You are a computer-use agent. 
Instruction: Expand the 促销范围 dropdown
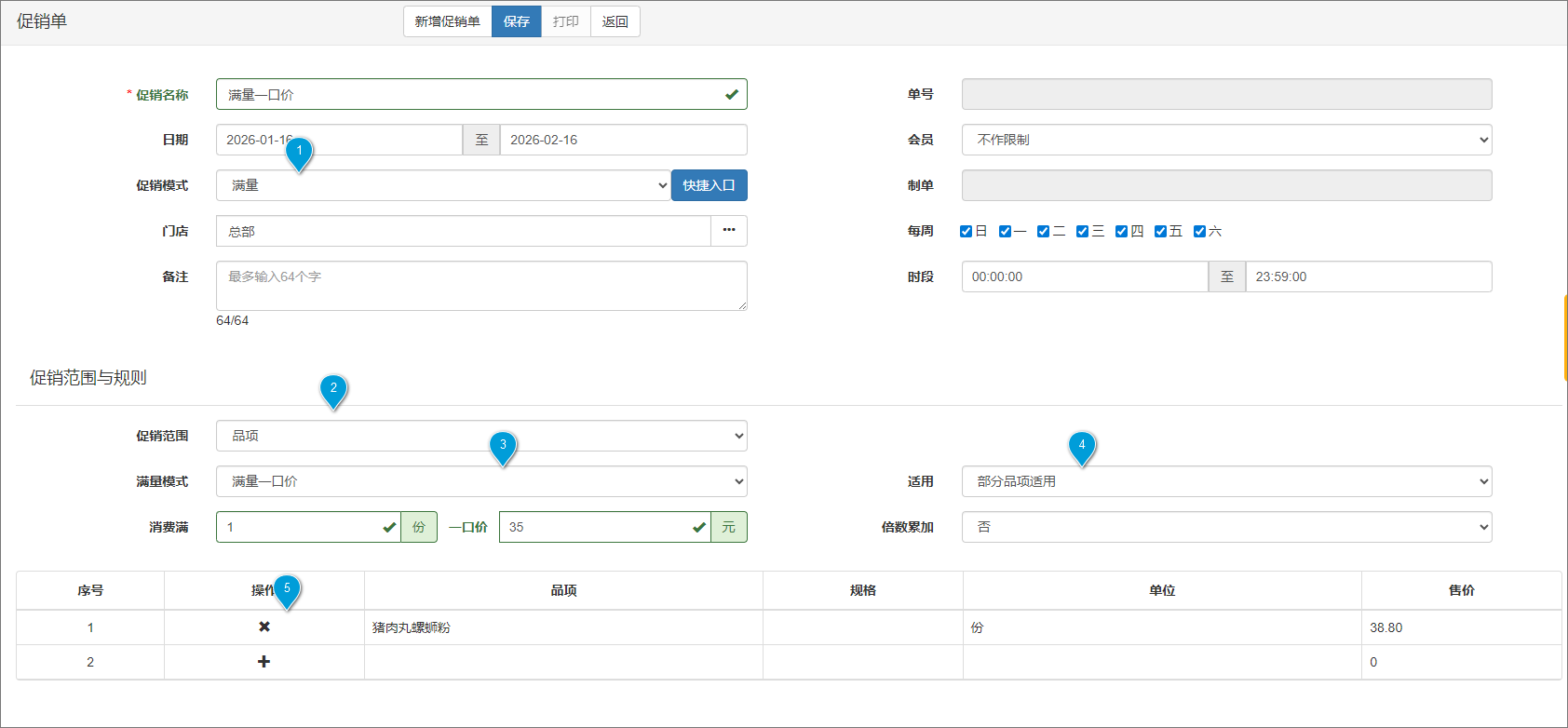tap(481, 436)
